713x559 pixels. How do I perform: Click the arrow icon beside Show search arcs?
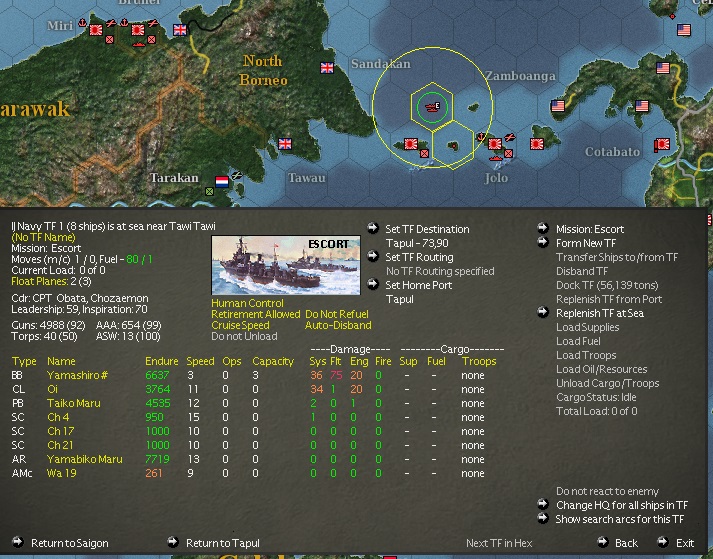click(543, 518)
